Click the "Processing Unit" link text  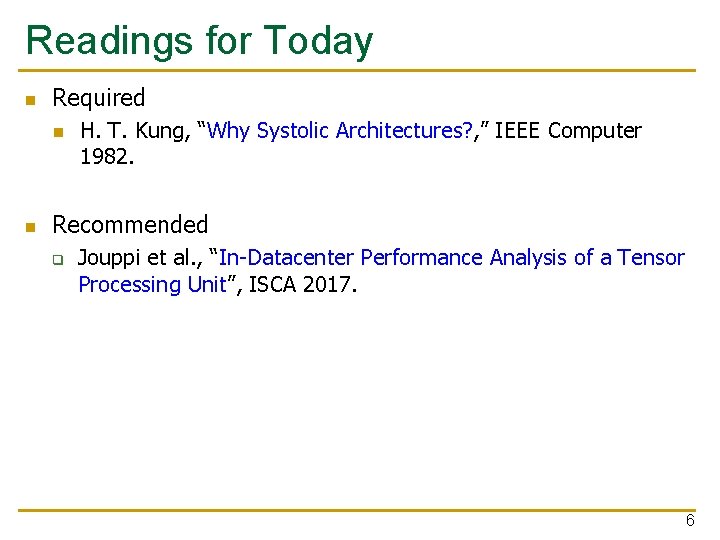pyautogui.click(x=152, y=285)
